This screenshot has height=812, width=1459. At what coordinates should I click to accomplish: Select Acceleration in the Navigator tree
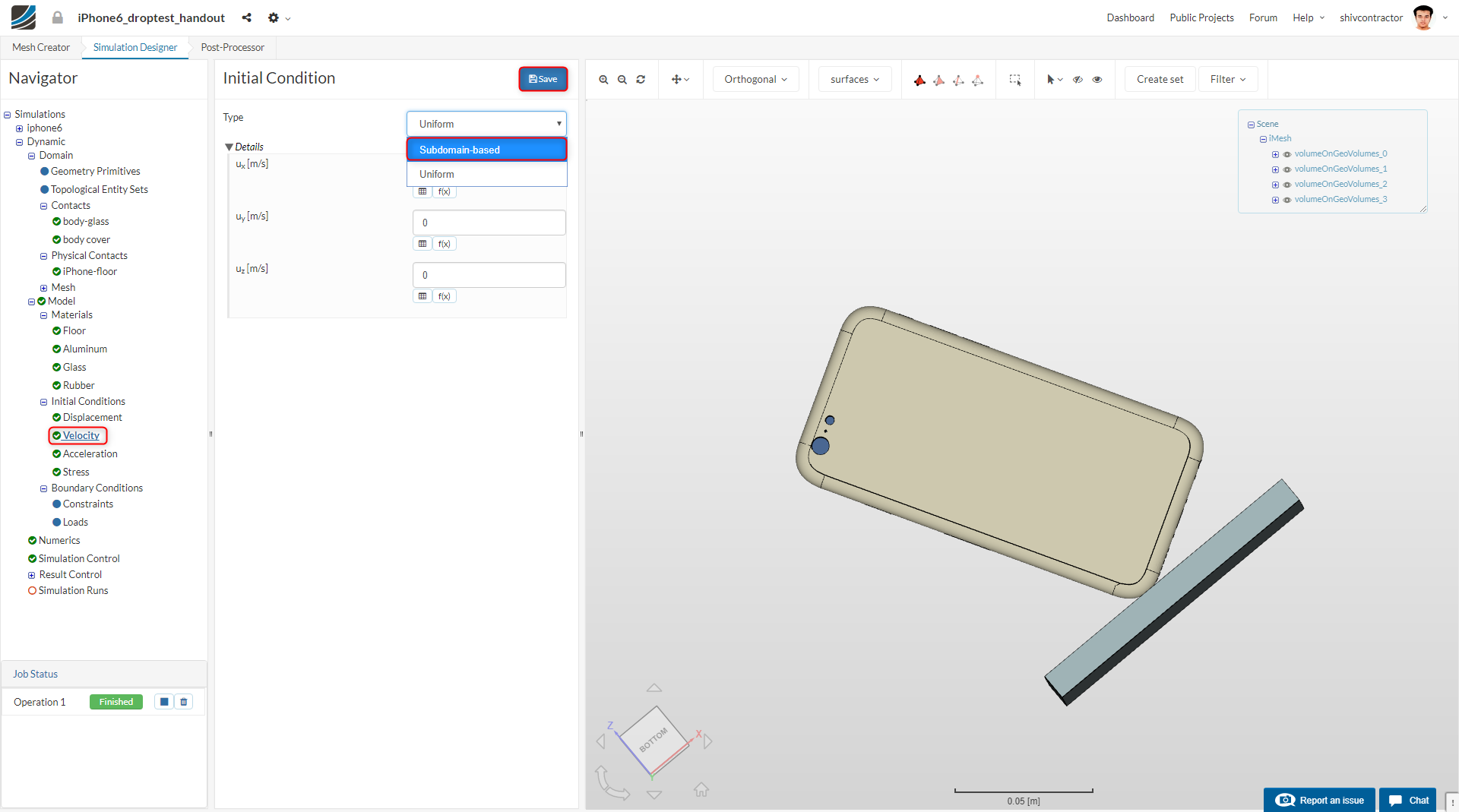(x=90, y=453)
